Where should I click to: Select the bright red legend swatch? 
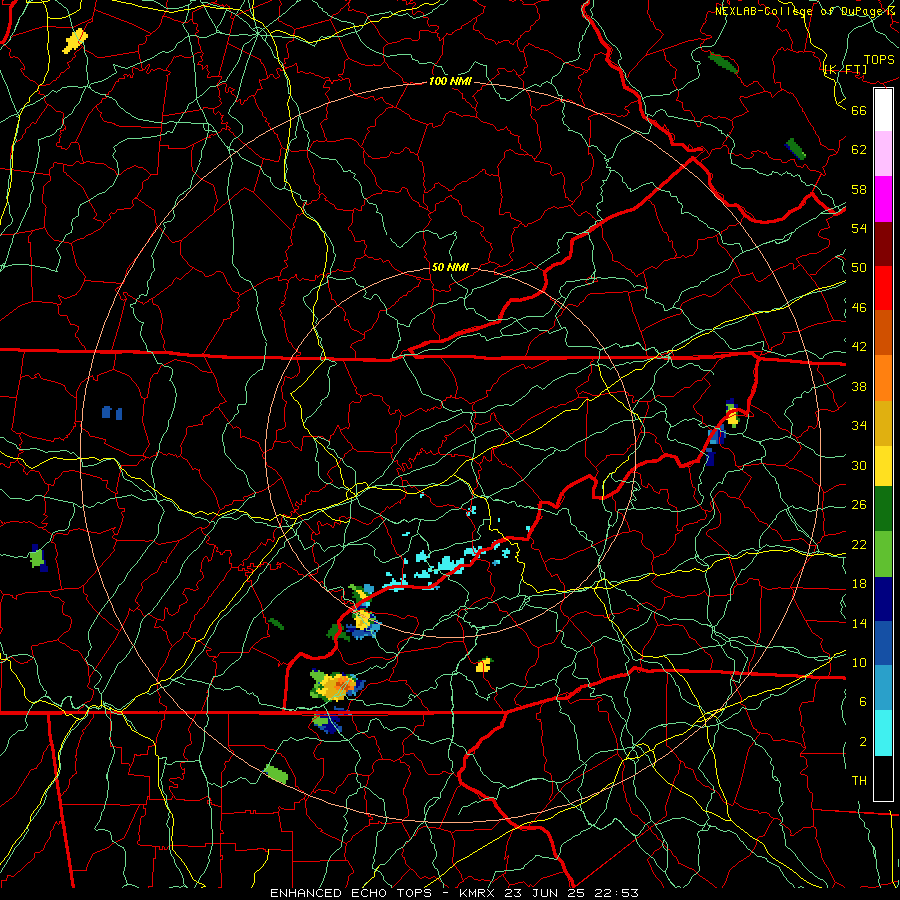pyautogui.click(x=883, y=288)
